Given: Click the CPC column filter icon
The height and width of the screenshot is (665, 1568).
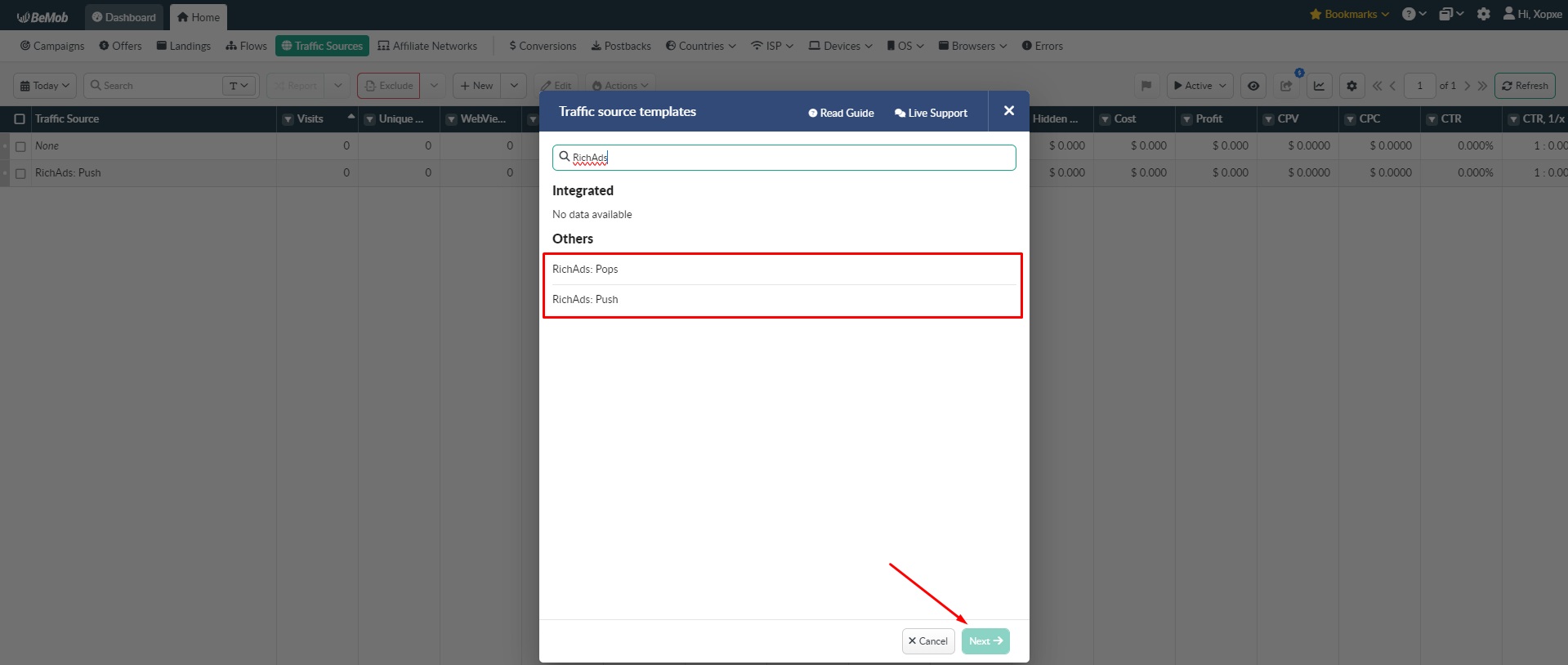Looking at the screenshot, I should coord(1350,119).
